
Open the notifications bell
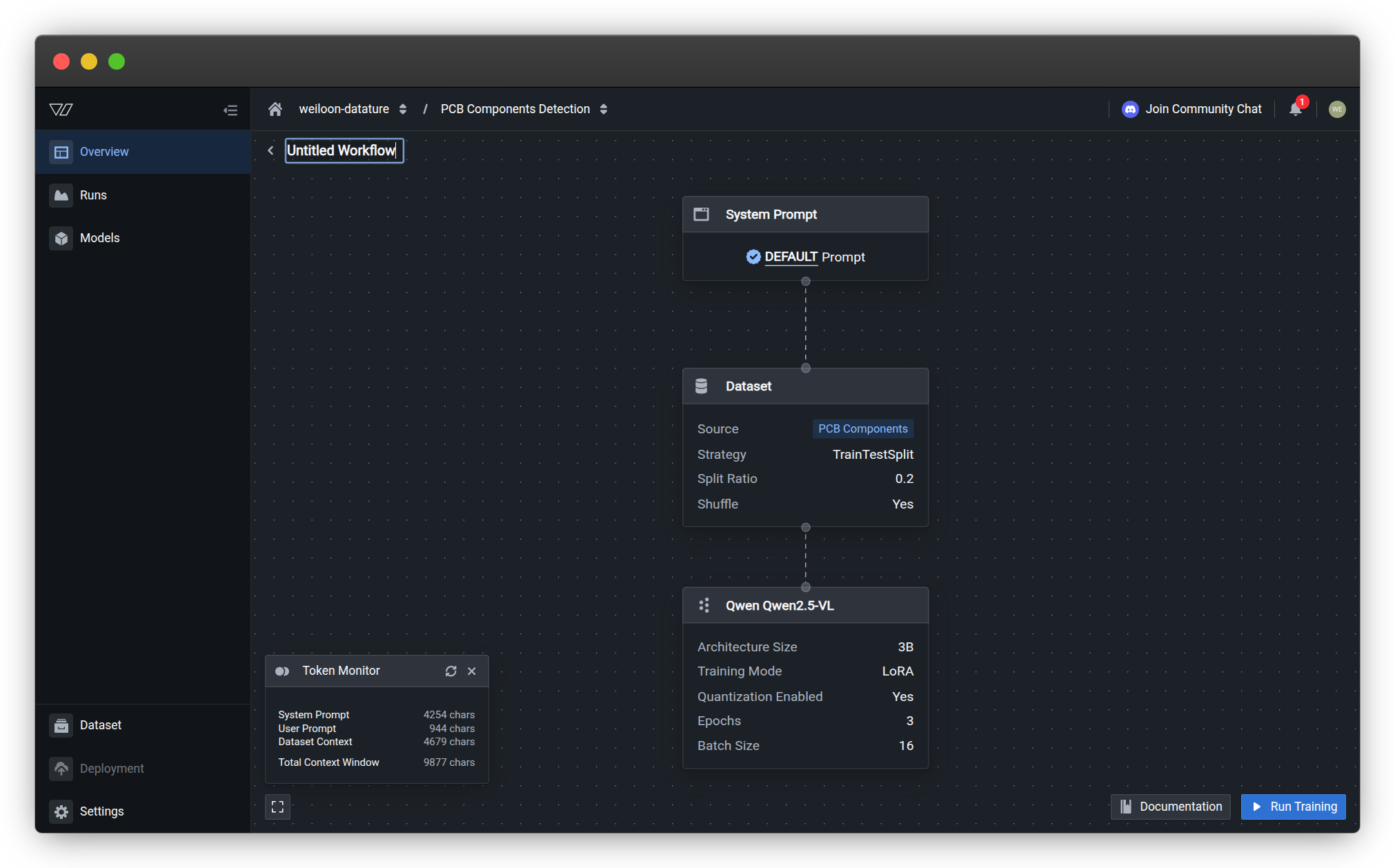(1295, 109)
